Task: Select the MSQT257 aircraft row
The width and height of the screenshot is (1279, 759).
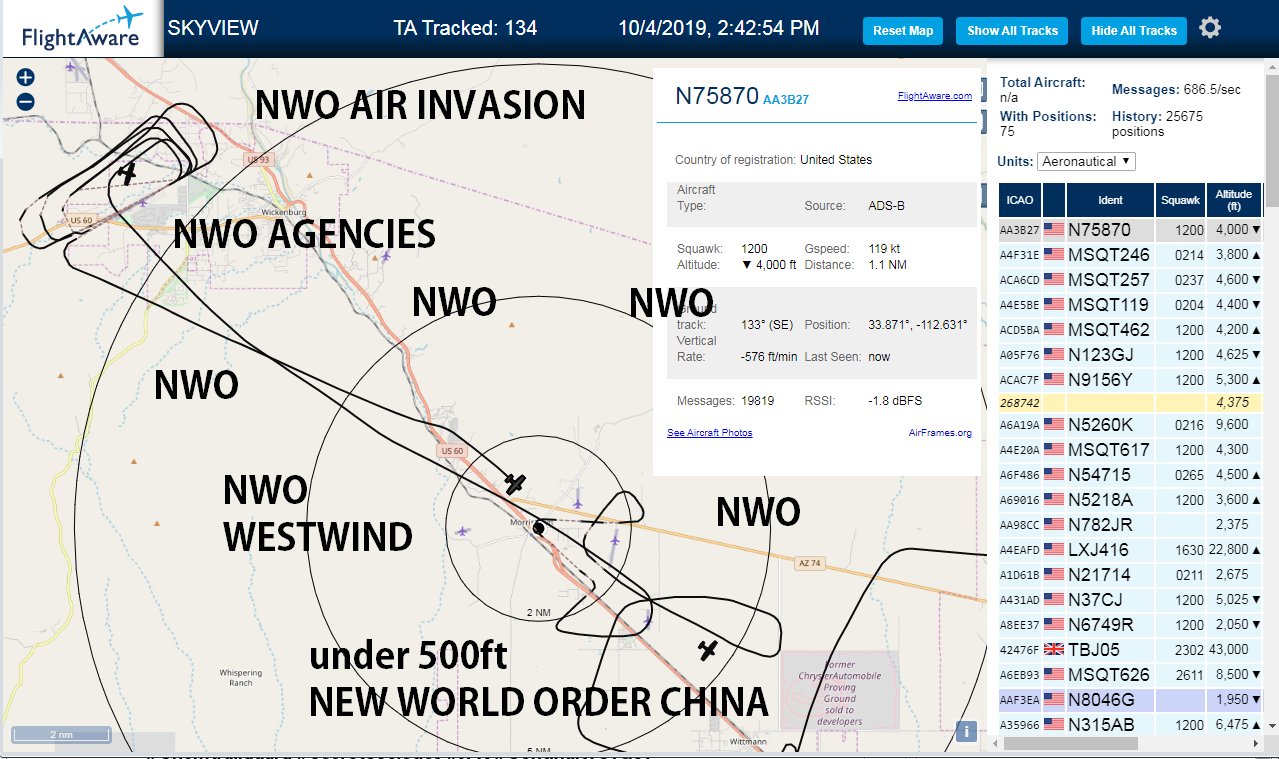Action: tap(1130, 280)
